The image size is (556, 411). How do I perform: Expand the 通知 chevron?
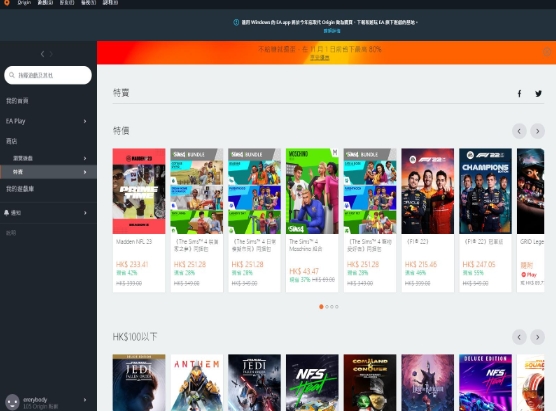(85, 213)
